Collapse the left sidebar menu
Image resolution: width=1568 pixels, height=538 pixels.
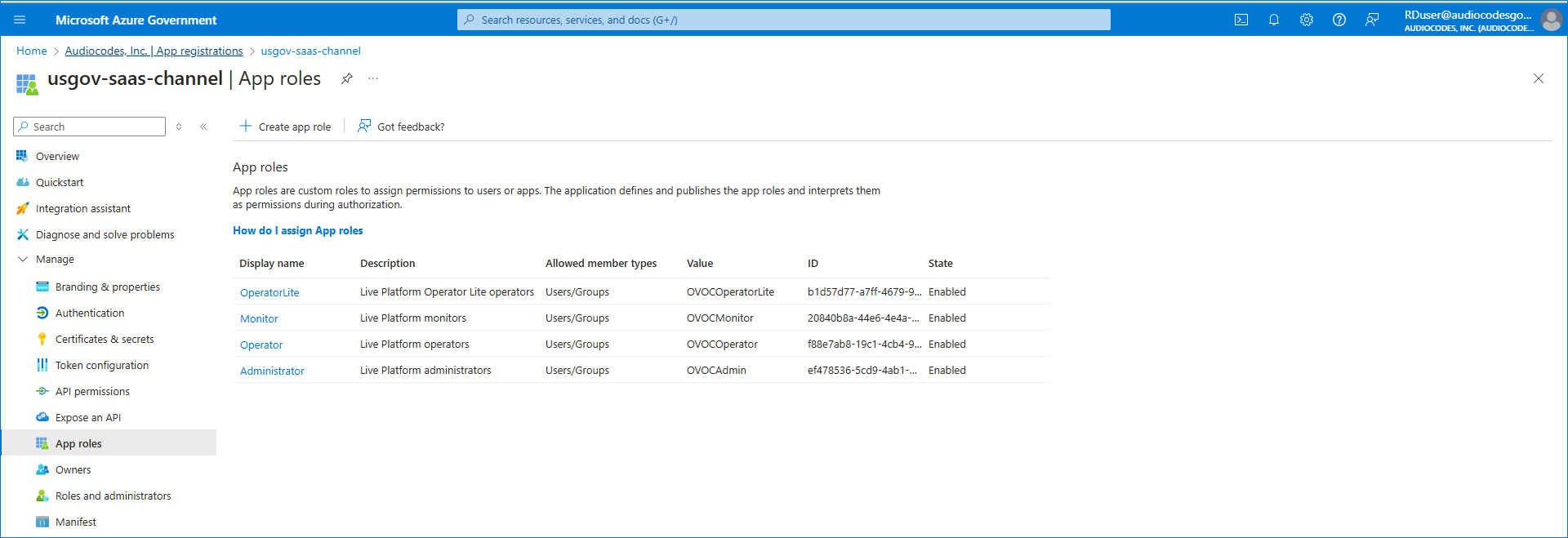[203, 127]
